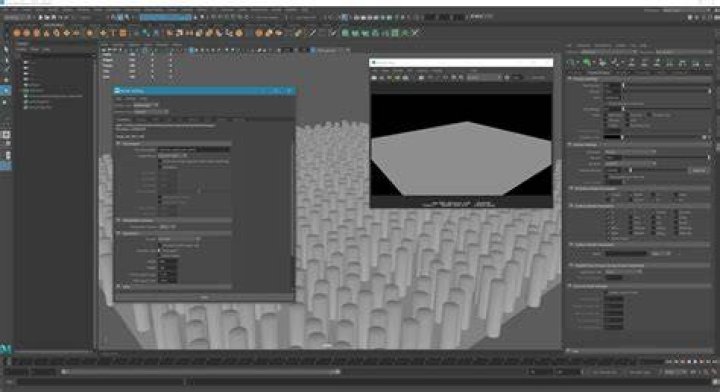The width and height of the screenshot is (720, 392).
Task: Select the Lasso tool in the toolbox
Action: pos(6,60)
